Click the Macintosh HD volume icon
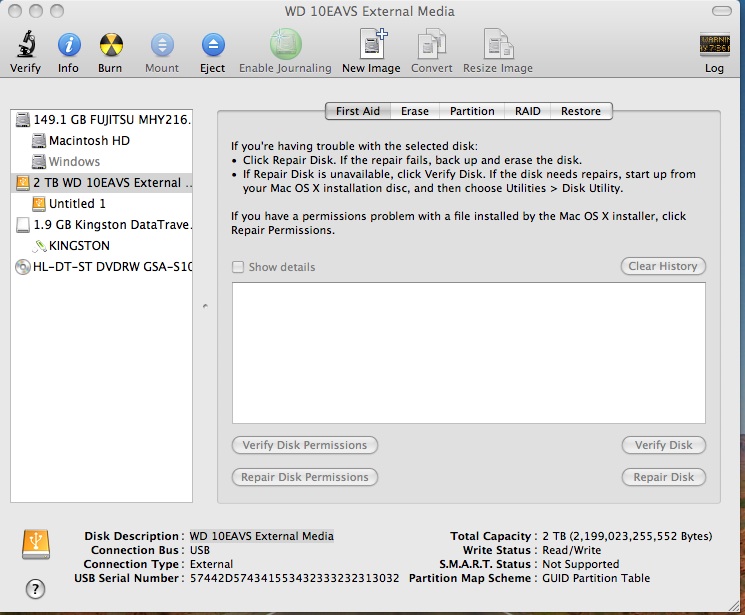The height and width of the screenshot is (615, 745). point(38,141)
